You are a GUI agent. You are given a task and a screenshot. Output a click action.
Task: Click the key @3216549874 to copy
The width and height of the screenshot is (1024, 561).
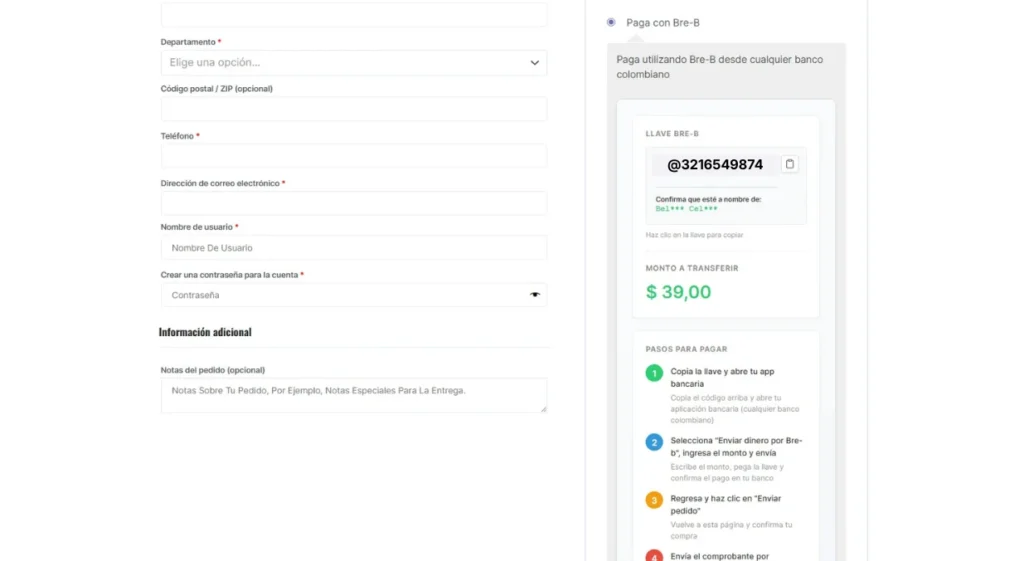click(715, 165)
